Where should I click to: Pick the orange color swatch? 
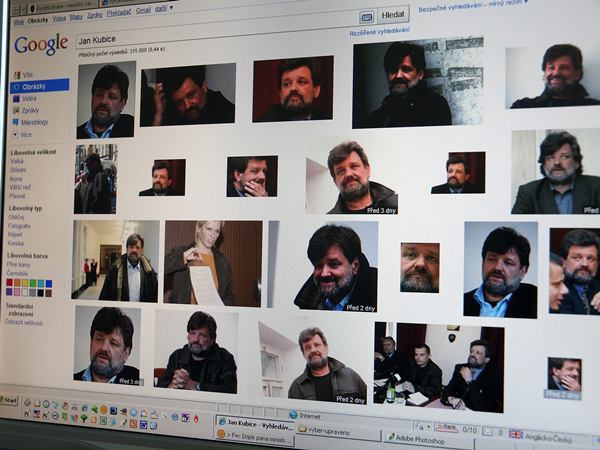[17, 283]
